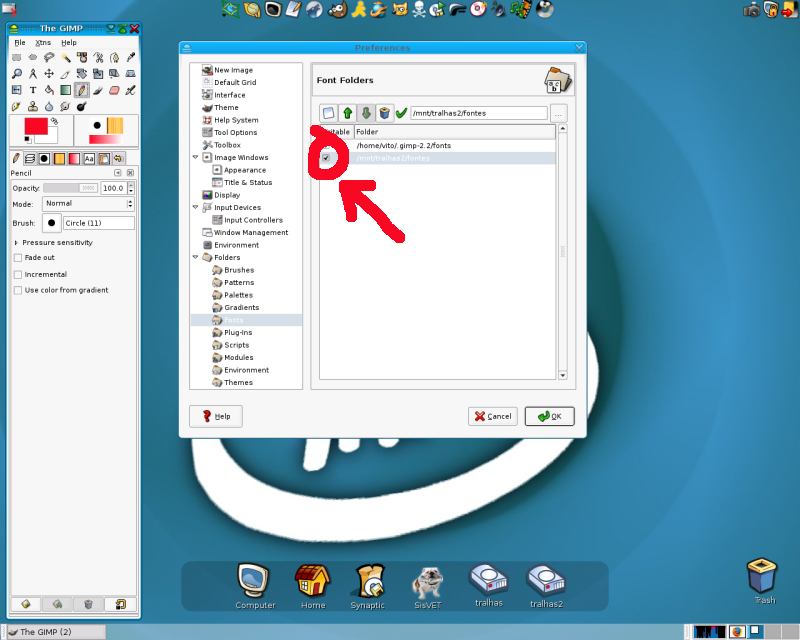Viewport: 800px width, 640px height.
Task: Move selected font folder down
Action: (366, 113)
